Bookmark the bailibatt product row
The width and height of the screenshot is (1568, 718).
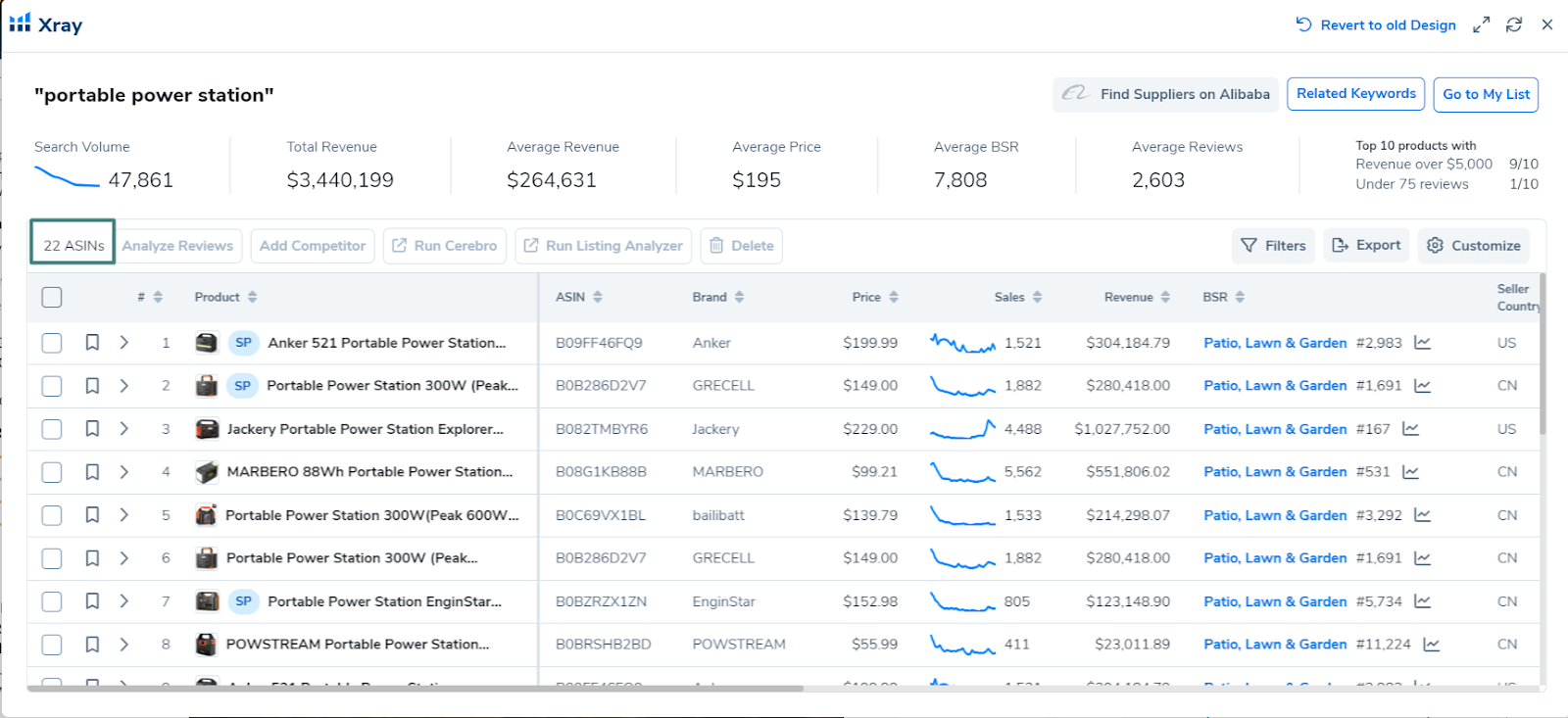(x=92, y=515)
